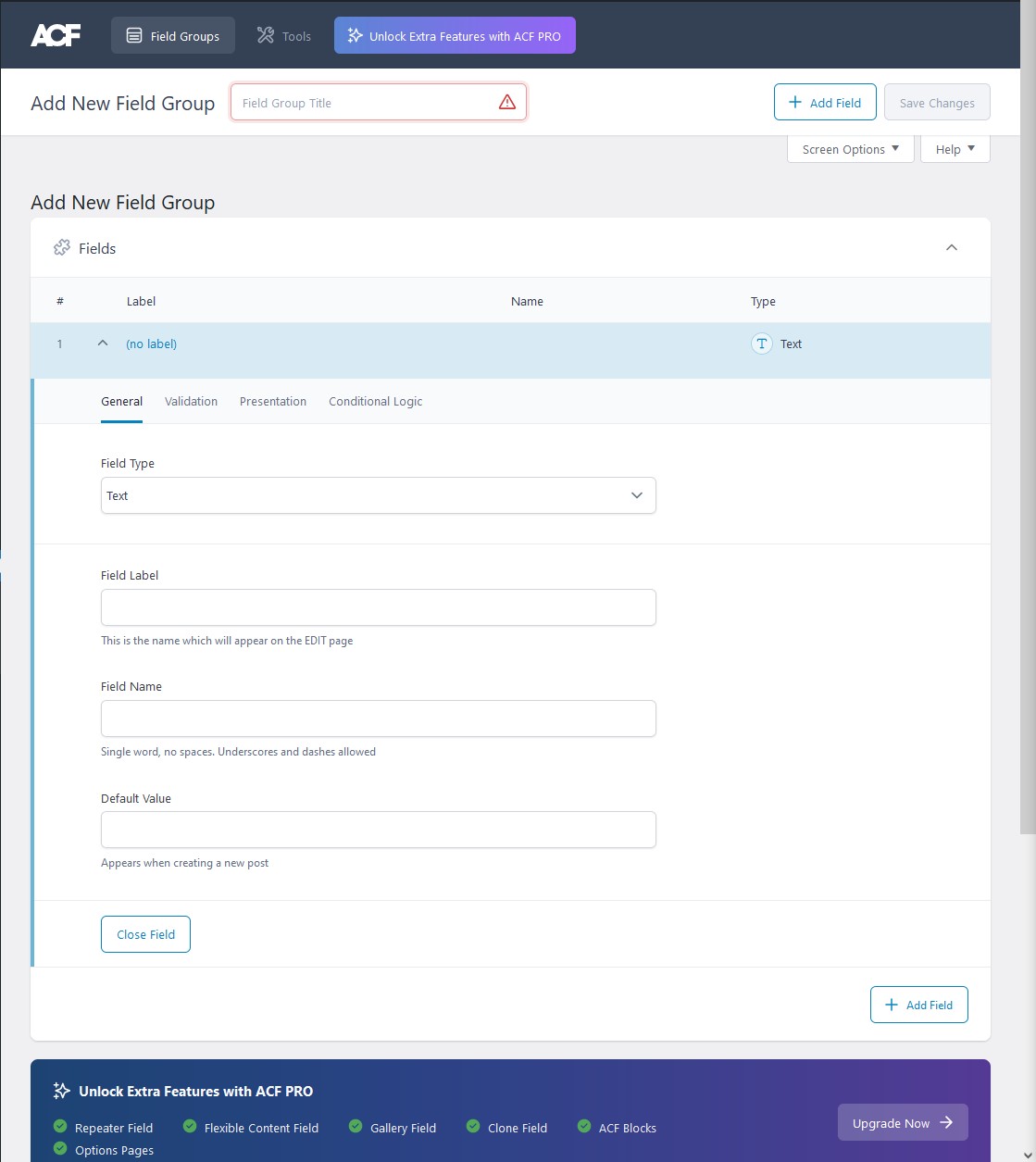Open the (no label) field link

(151, 344)
